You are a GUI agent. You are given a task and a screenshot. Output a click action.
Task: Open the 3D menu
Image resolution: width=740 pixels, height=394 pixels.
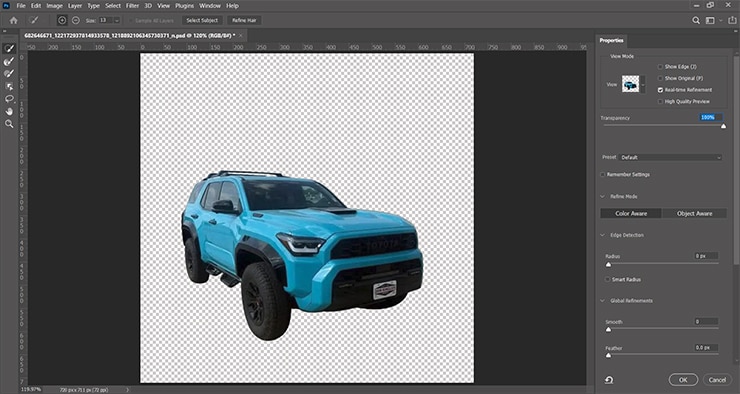[148, 6]
